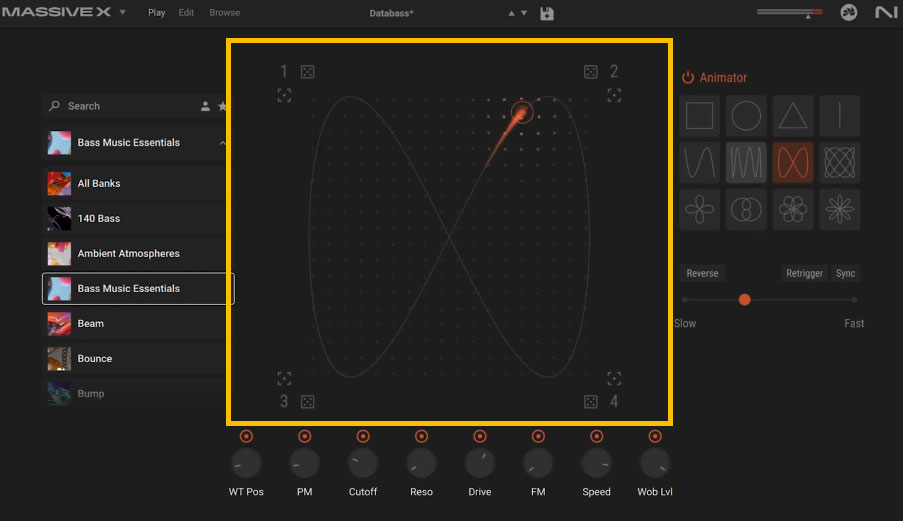Toggle morph assignment above Speed knob

click(597, 436)
